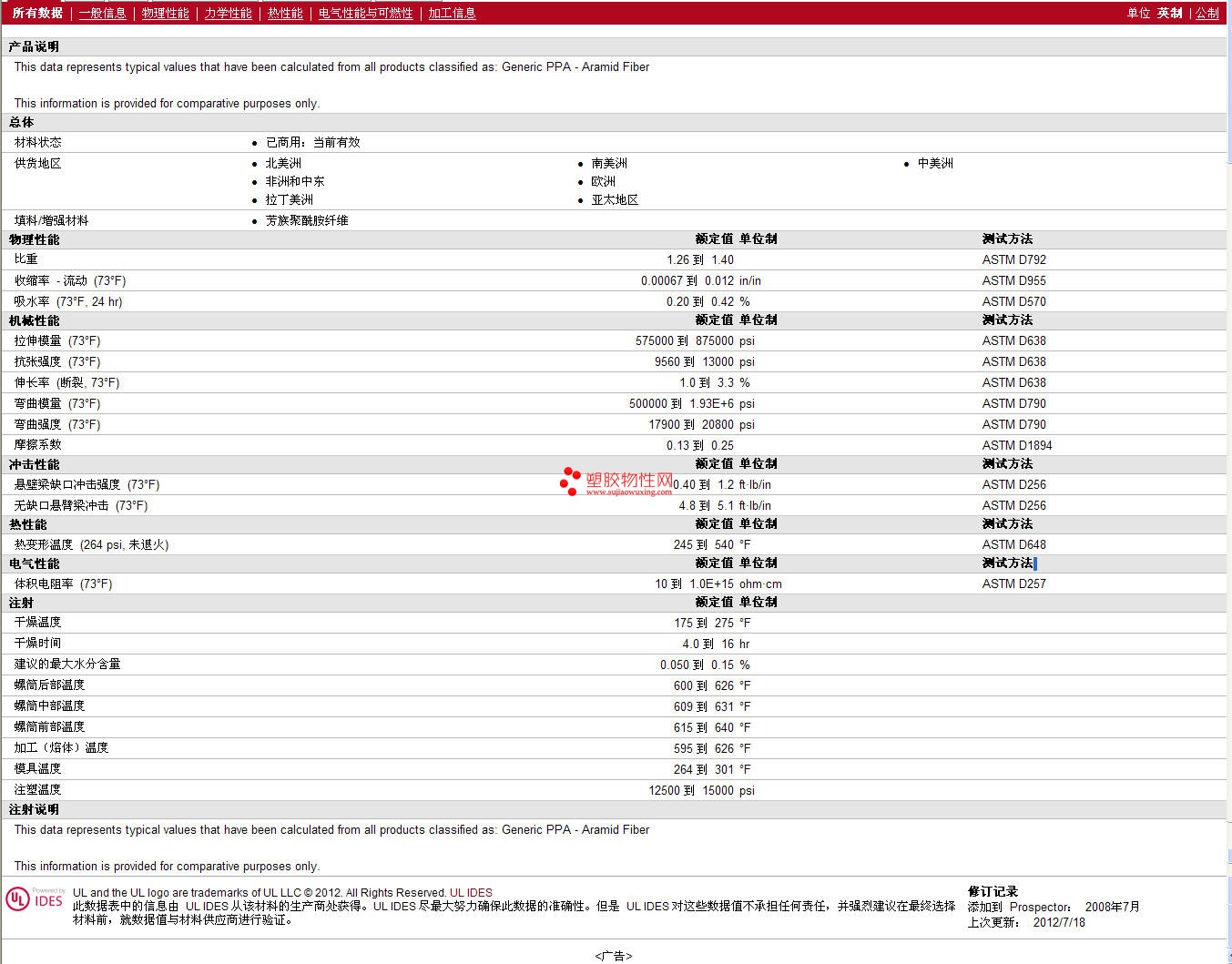
Task: Click 非洲和中东 region entry
Action: 295,181
